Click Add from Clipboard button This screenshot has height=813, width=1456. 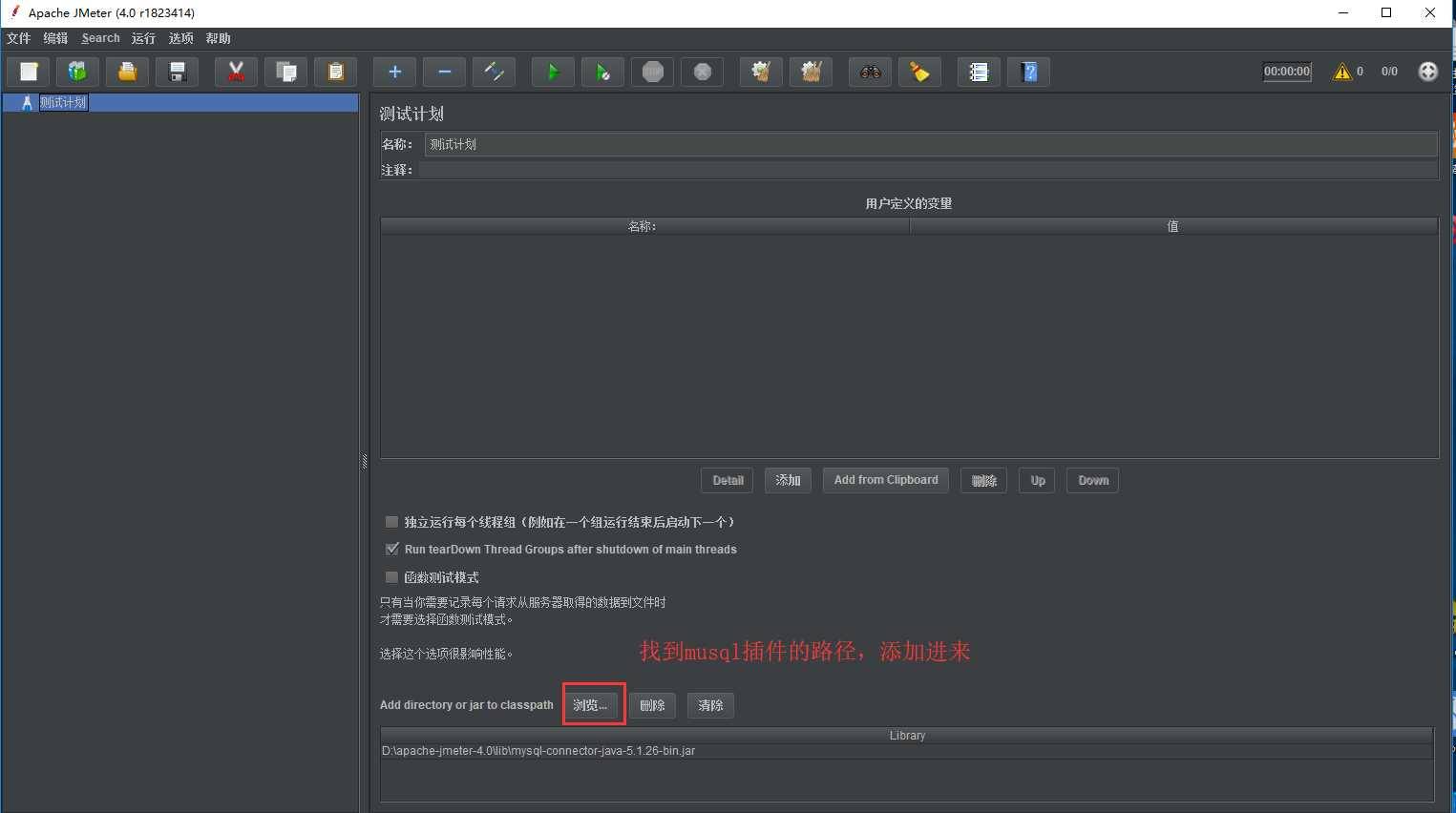[886, 480]
